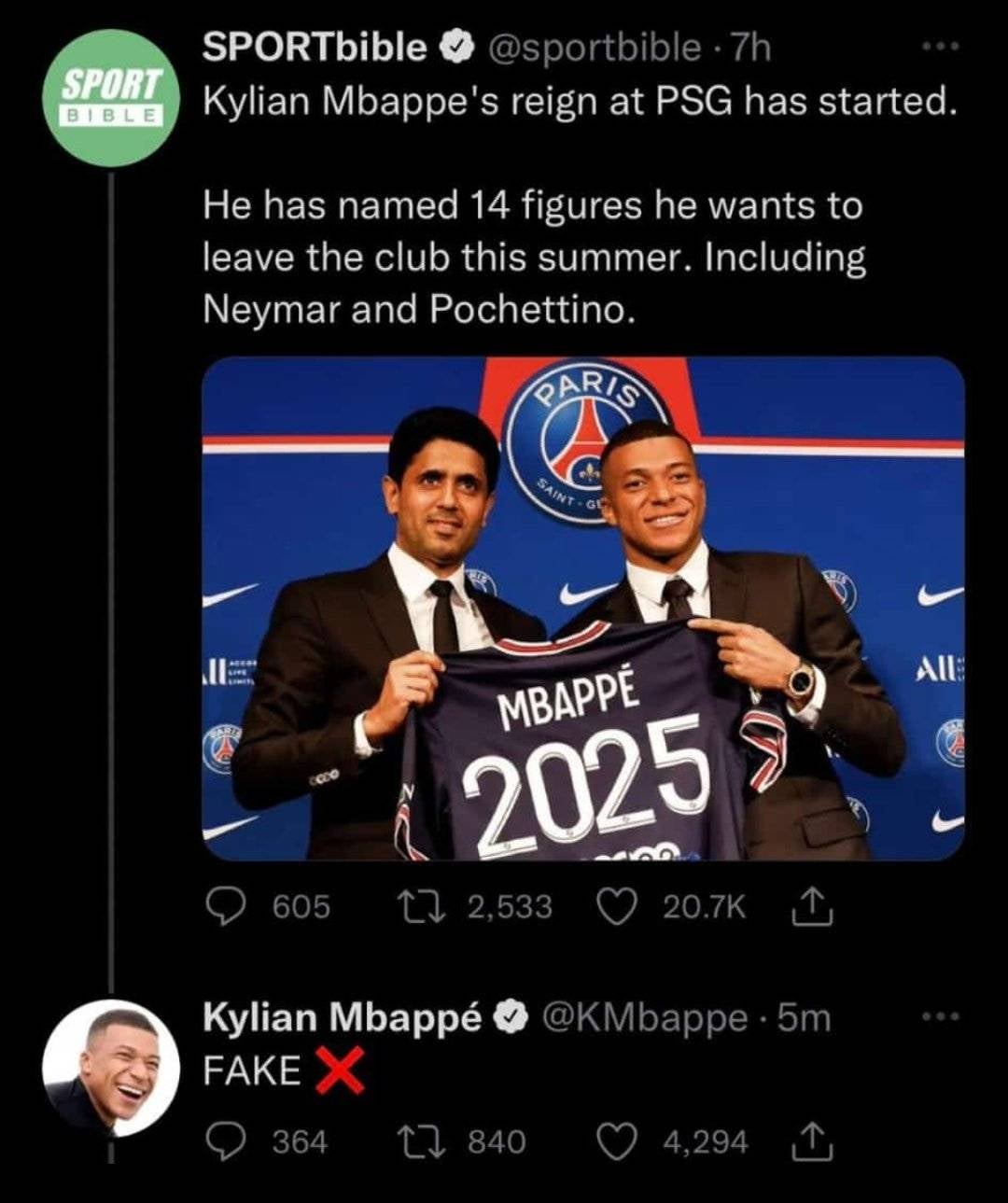Open the Kylian Mbappé display name
Image resolution: width=1008 pixels, height=1203 pixels.
click(342, 1017)
